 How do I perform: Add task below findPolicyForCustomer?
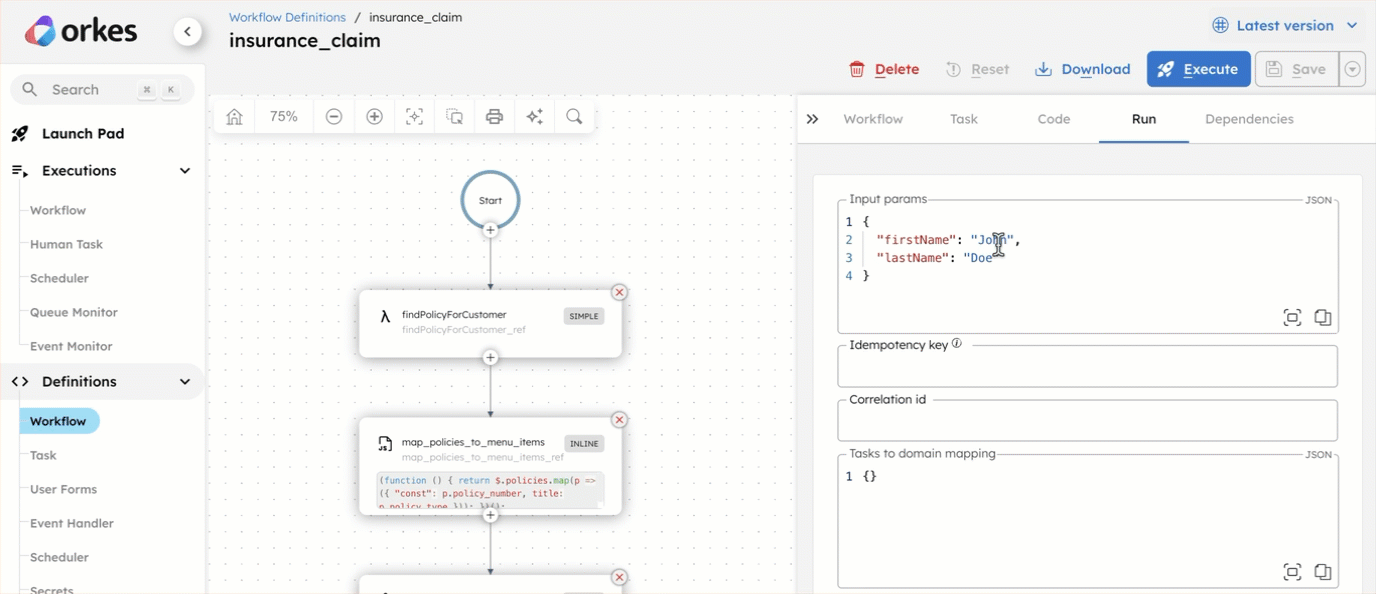point(490,357)
